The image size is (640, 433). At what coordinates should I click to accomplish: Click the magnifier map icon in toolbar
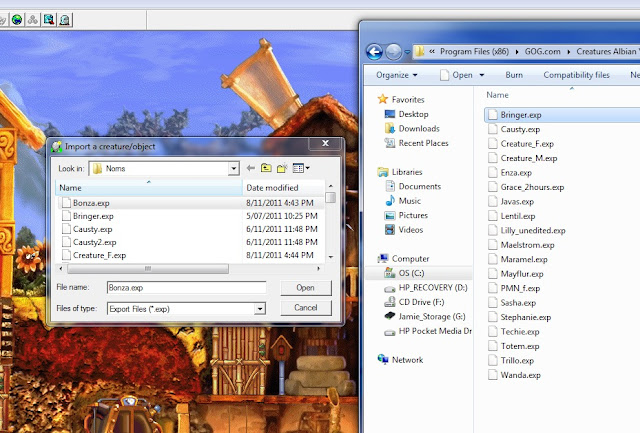(49, 20)
